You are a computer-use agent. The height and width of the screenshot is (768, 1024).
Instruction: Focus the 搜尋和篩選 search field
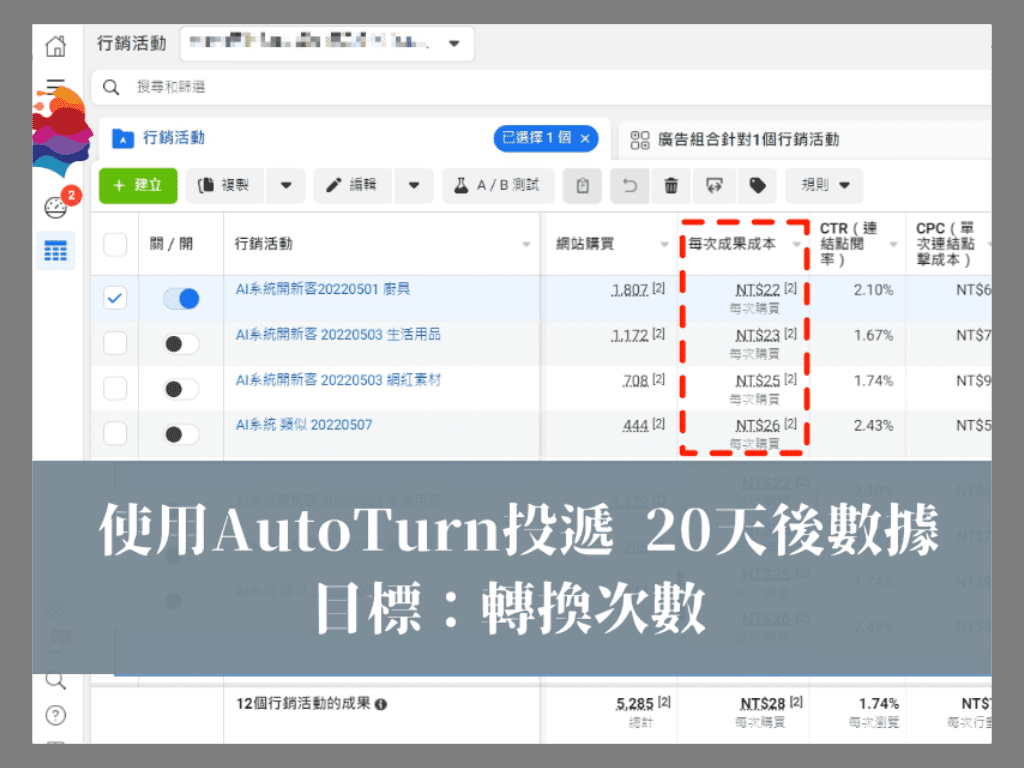542,87
